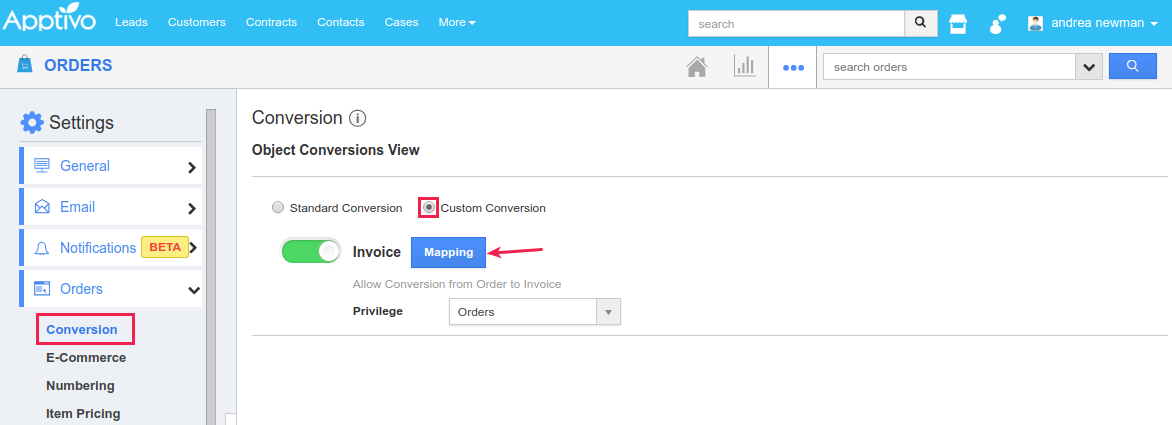Open the reports bar chart icon
Viewport: 1172px width, 425px height.
point(744,67)
